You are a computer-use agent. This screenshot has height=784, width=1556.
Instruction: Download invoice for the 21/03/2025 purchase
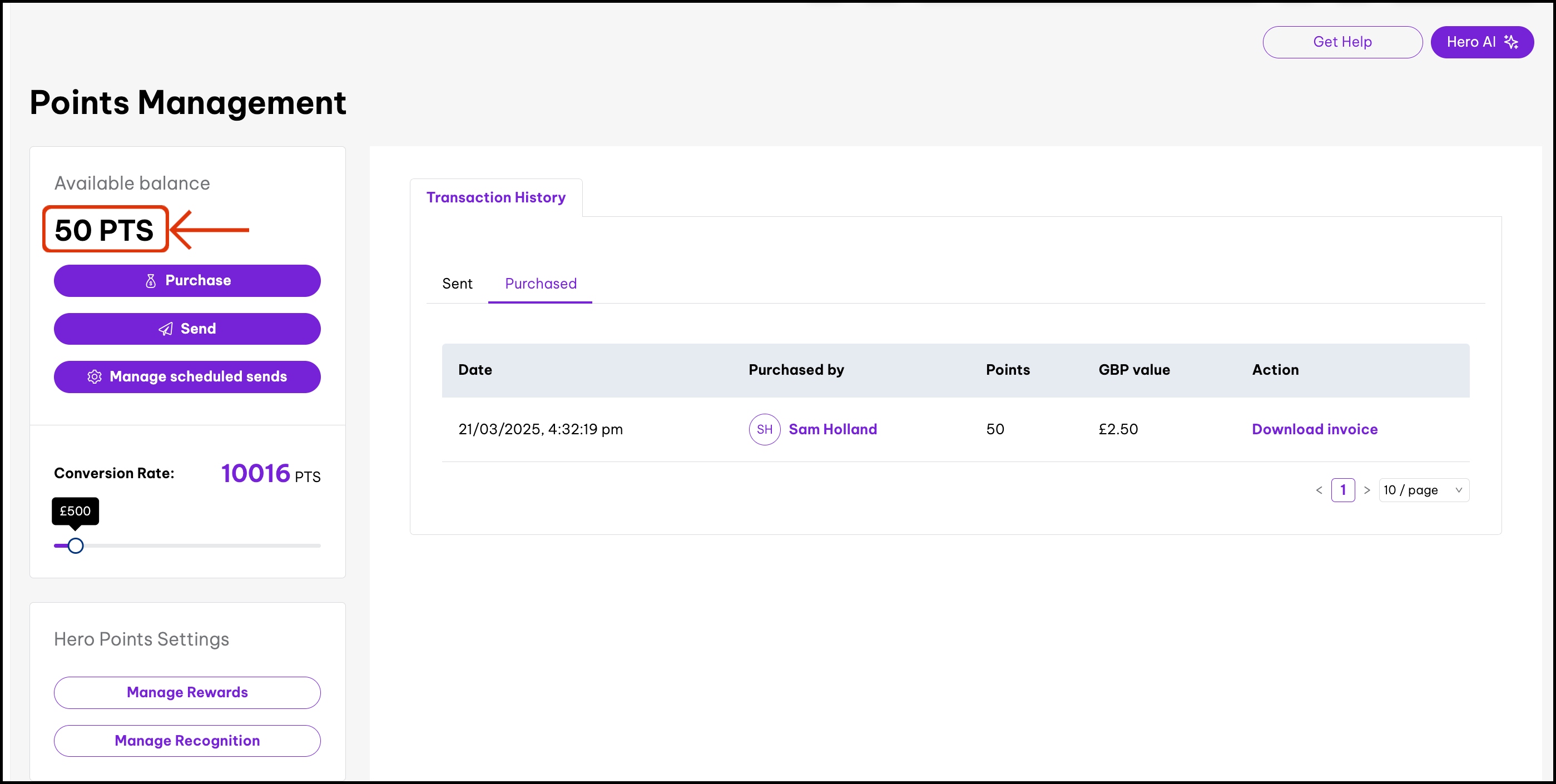1315,429
